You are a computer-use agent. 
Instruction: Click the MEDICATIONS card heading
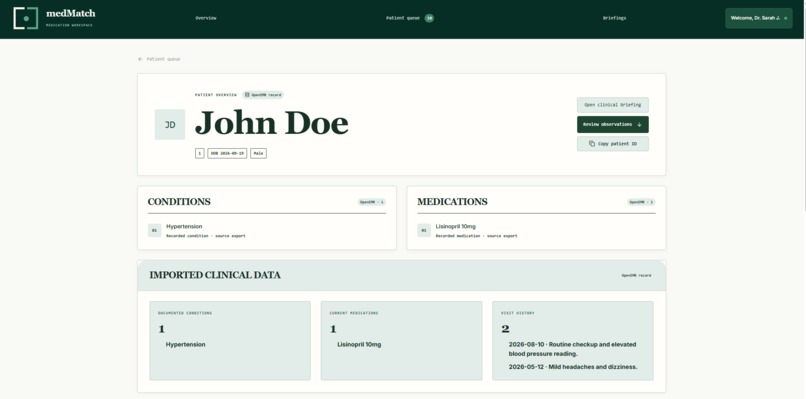[x=452, y=202]
